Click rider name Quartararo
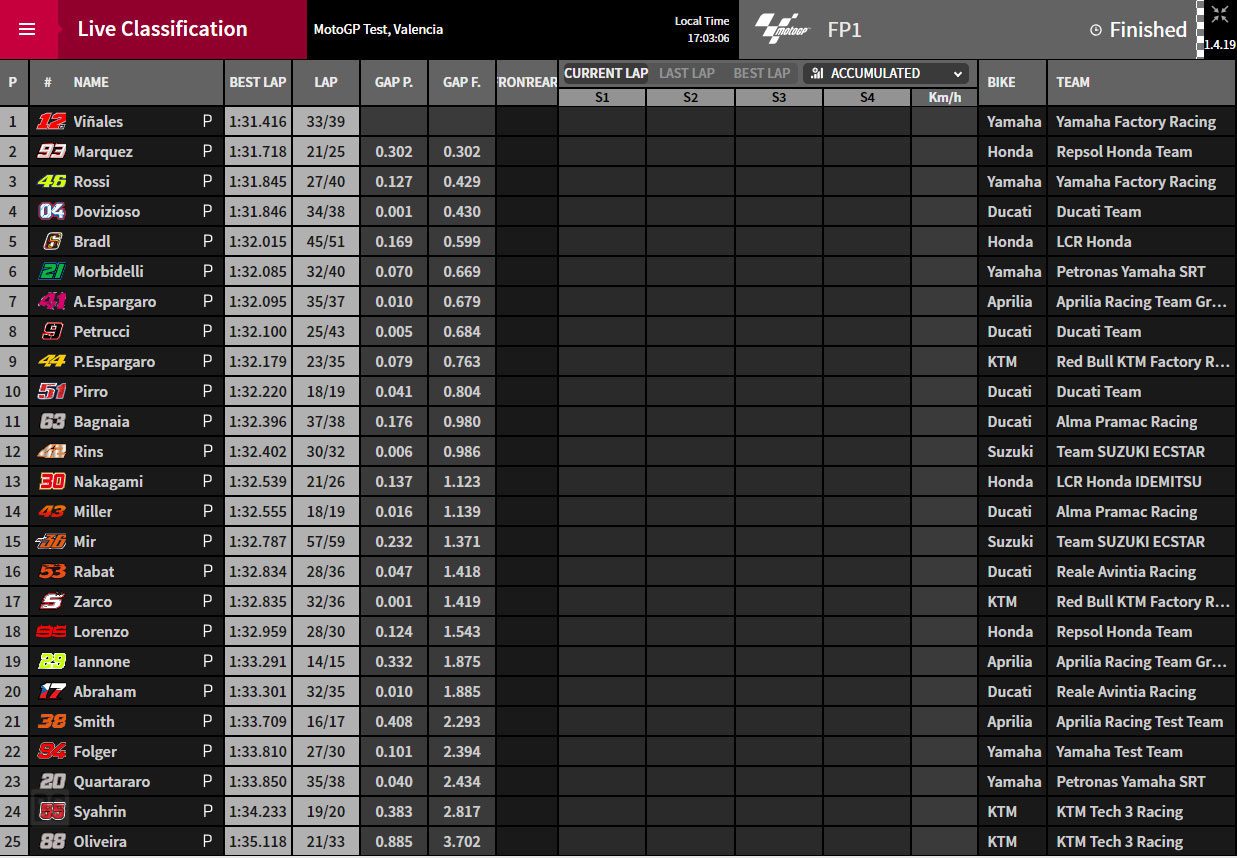 (x=113, y=781)
